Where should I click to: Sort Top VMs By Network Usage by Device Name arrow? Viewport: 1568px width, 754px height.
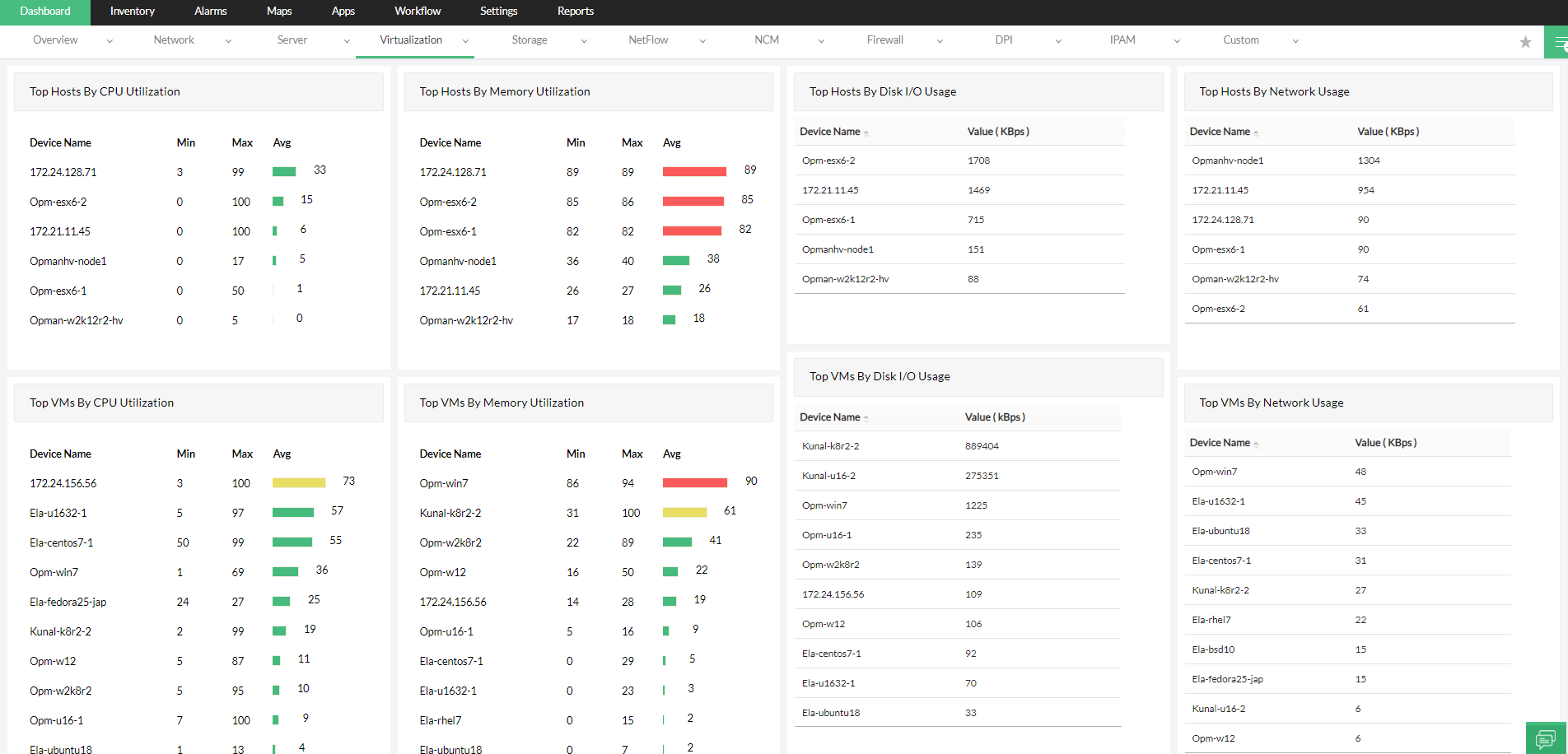pos(1256,444)
